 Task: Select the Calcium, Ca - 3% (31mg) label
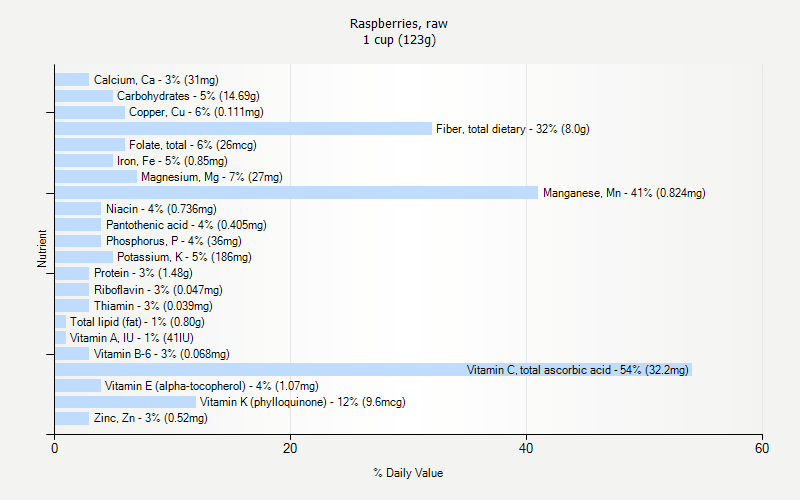pyautogui.click(x=156, y=80)
